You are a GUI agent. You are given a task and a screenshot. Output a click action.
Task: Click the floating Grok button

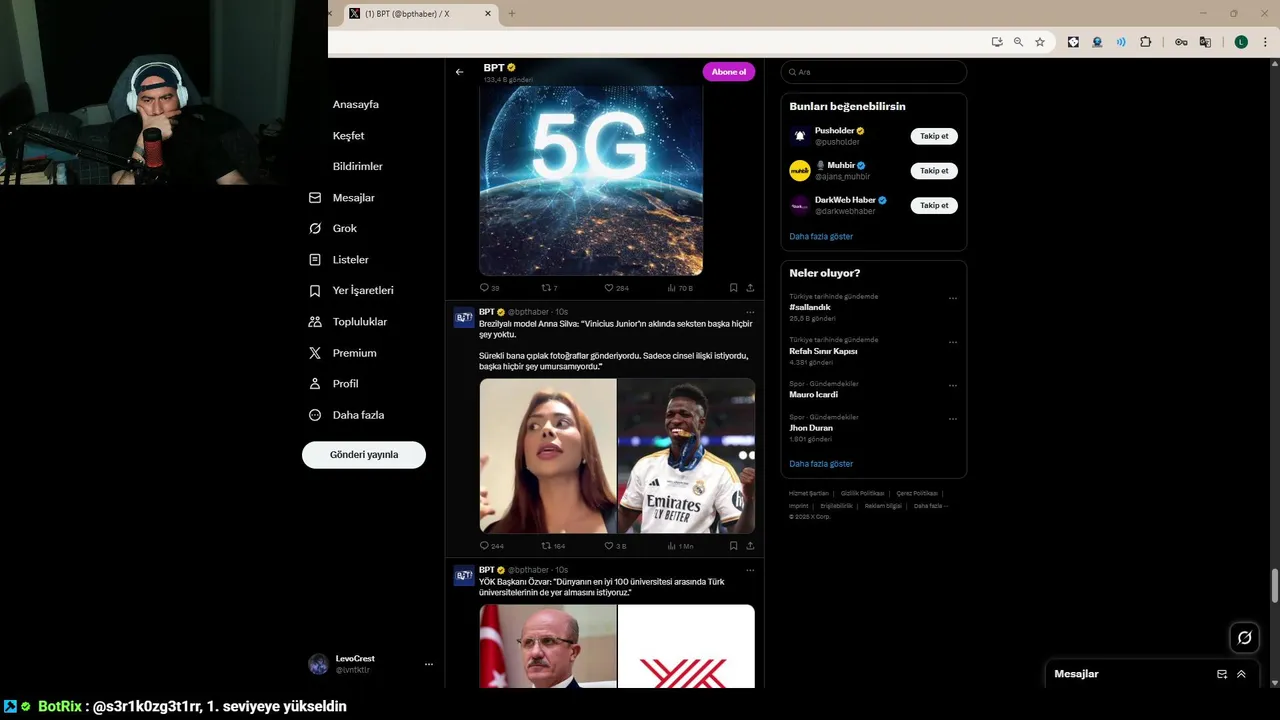(1244, 638)
